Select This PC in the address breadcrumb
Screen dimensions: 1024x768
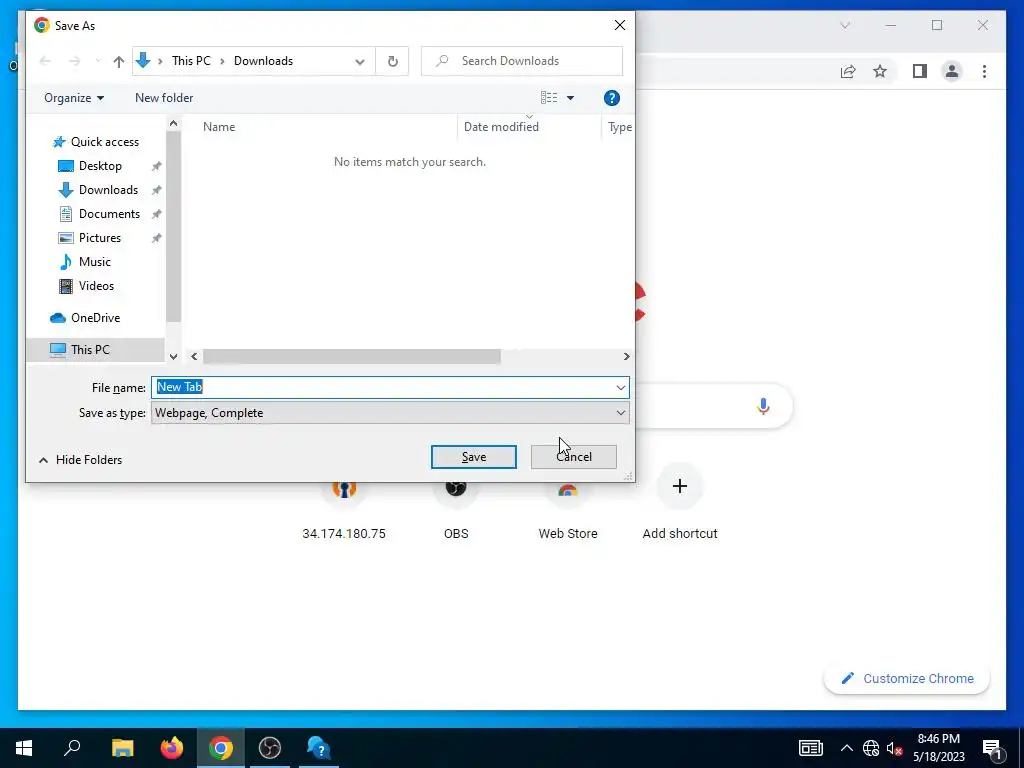coord(191,61)
